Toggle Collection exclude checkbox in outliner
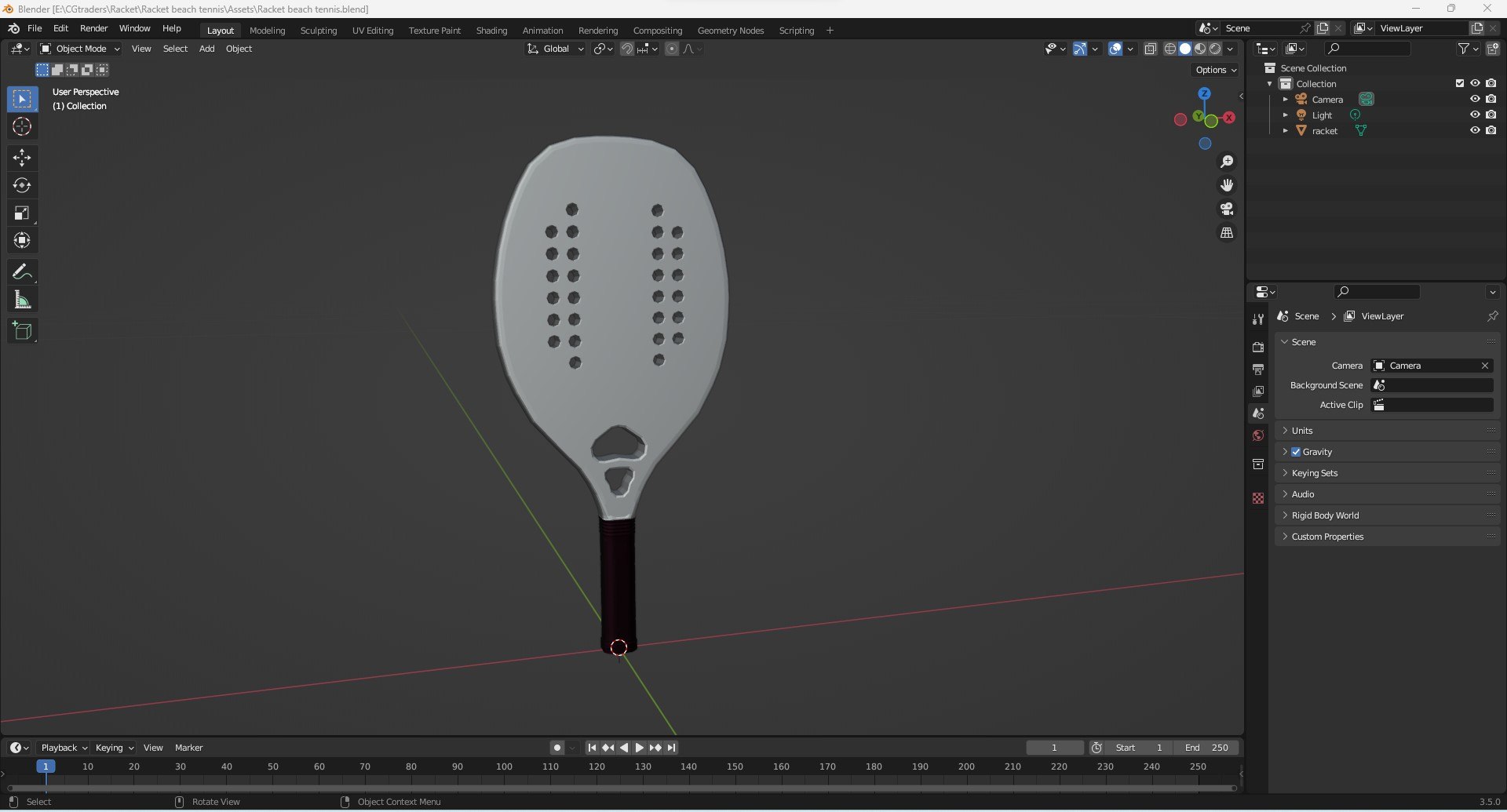This screenshot has height=812, width=1507. (x=1460, y=83)
